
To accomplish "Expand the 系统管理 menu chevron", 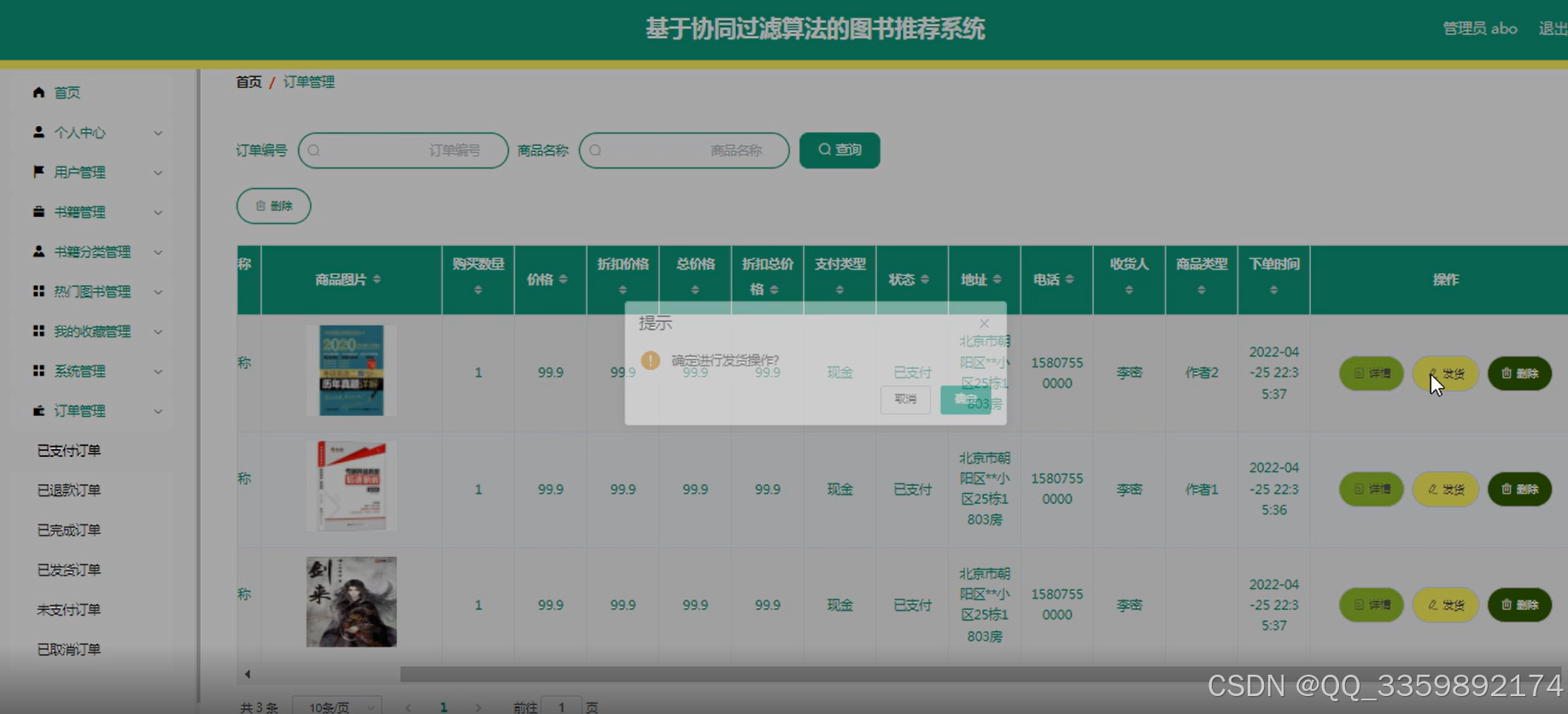I will (x=158, y=371).
